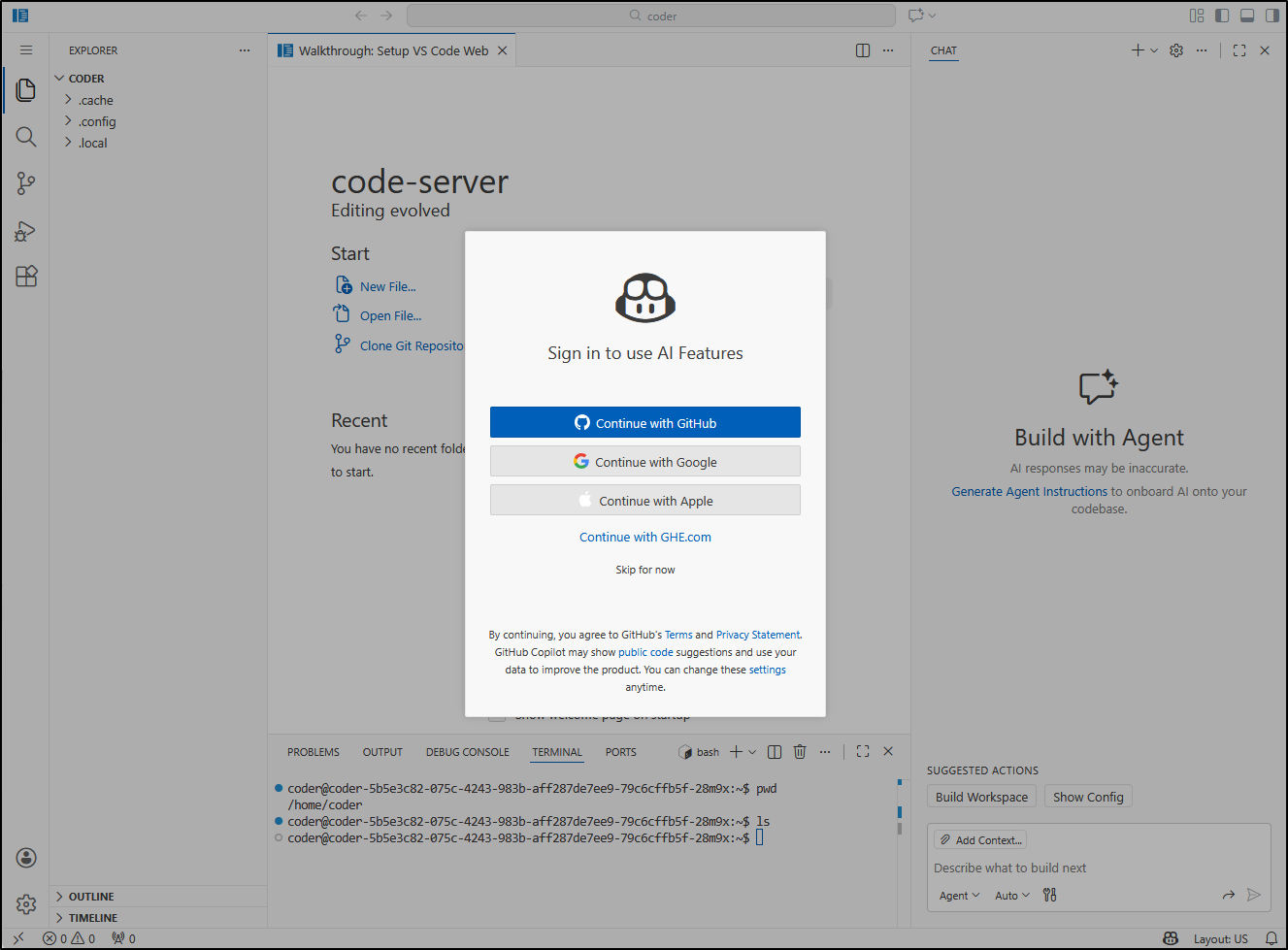This screenshot has height=950, width=1288.
Task: Open the Agent mode dropdown in chat
Action: click(957, 895)
